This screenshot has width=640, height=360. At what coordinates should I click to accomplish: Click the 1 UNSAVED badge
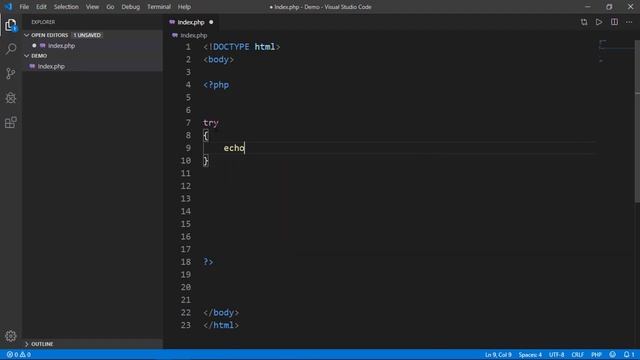click(x=87, y=35)
